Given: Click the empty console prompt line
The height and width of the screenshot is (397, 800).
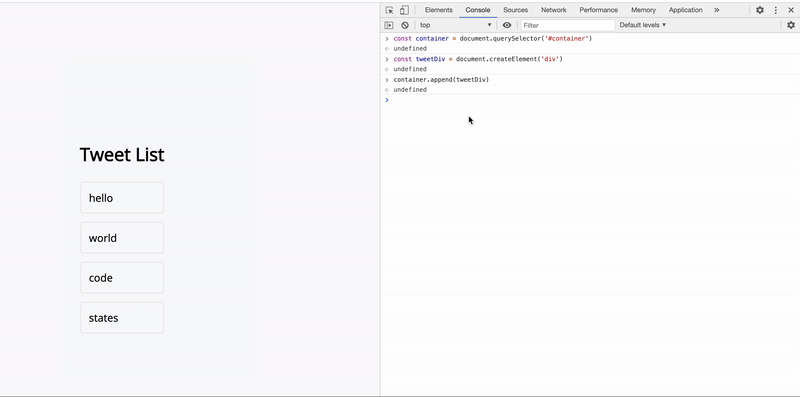Looking at the screenshot, I should click(590, 100).
